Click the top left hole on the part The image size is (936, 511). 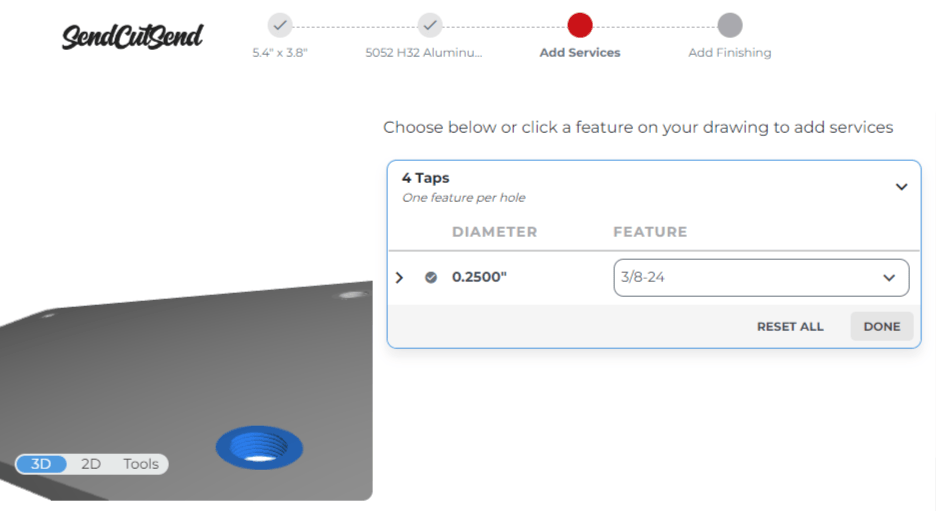click(47, 316)
